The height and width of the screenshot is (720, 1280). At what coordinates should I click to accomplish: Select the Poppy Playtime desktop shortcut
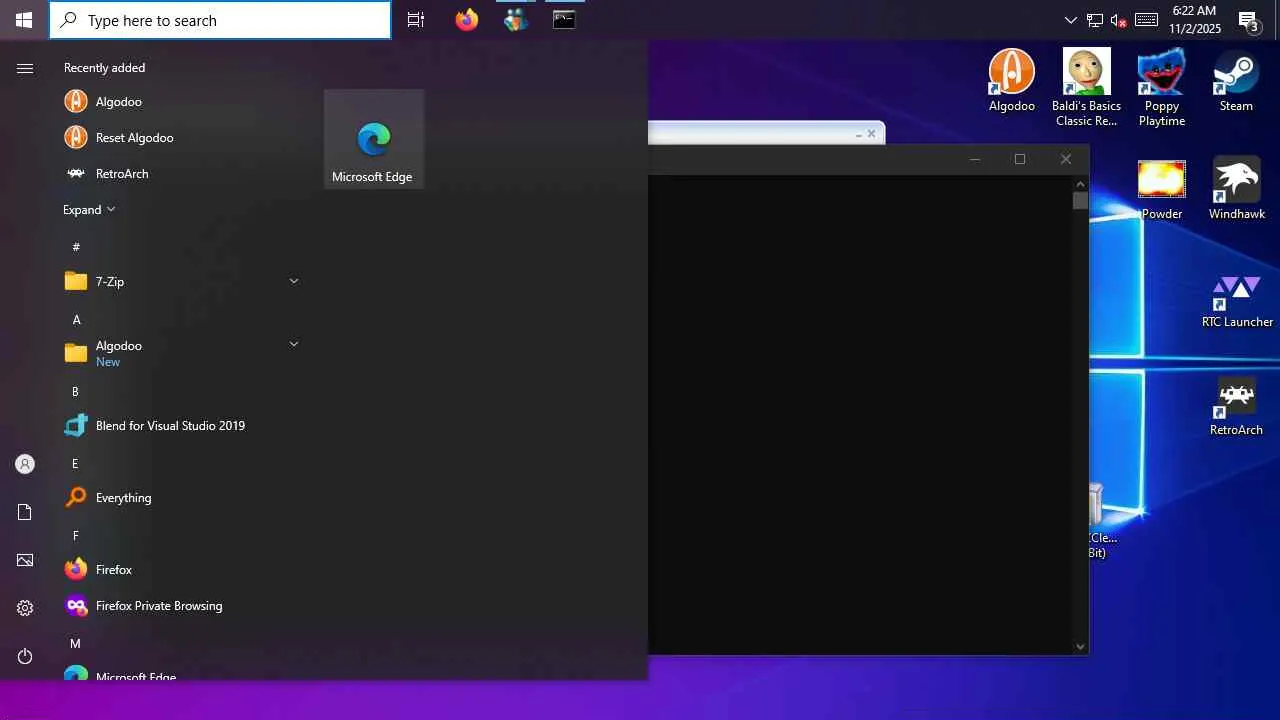click(1161, 88)
